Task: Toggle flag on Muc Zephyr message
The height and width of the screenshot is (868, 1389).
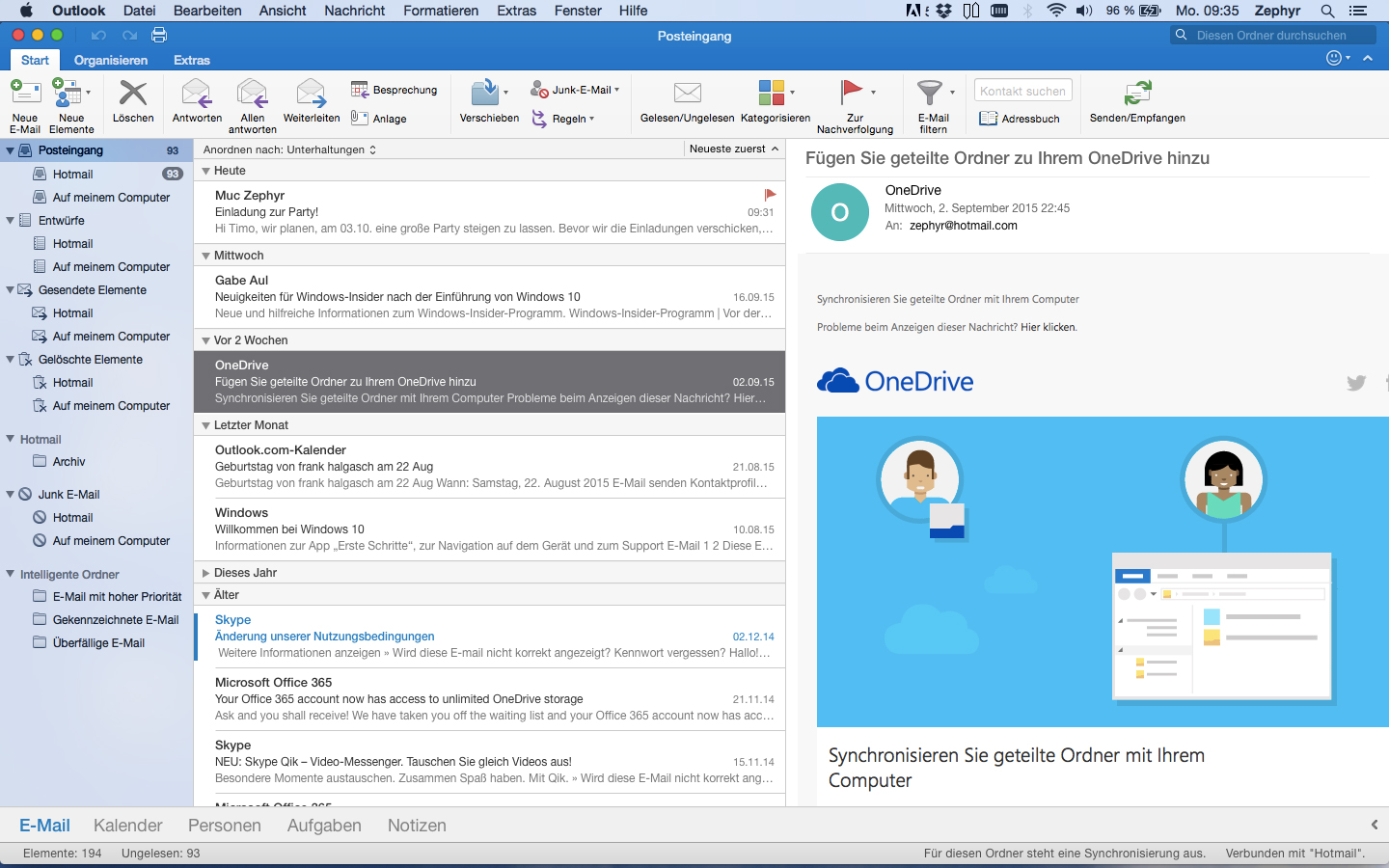Action: point(770,195)
